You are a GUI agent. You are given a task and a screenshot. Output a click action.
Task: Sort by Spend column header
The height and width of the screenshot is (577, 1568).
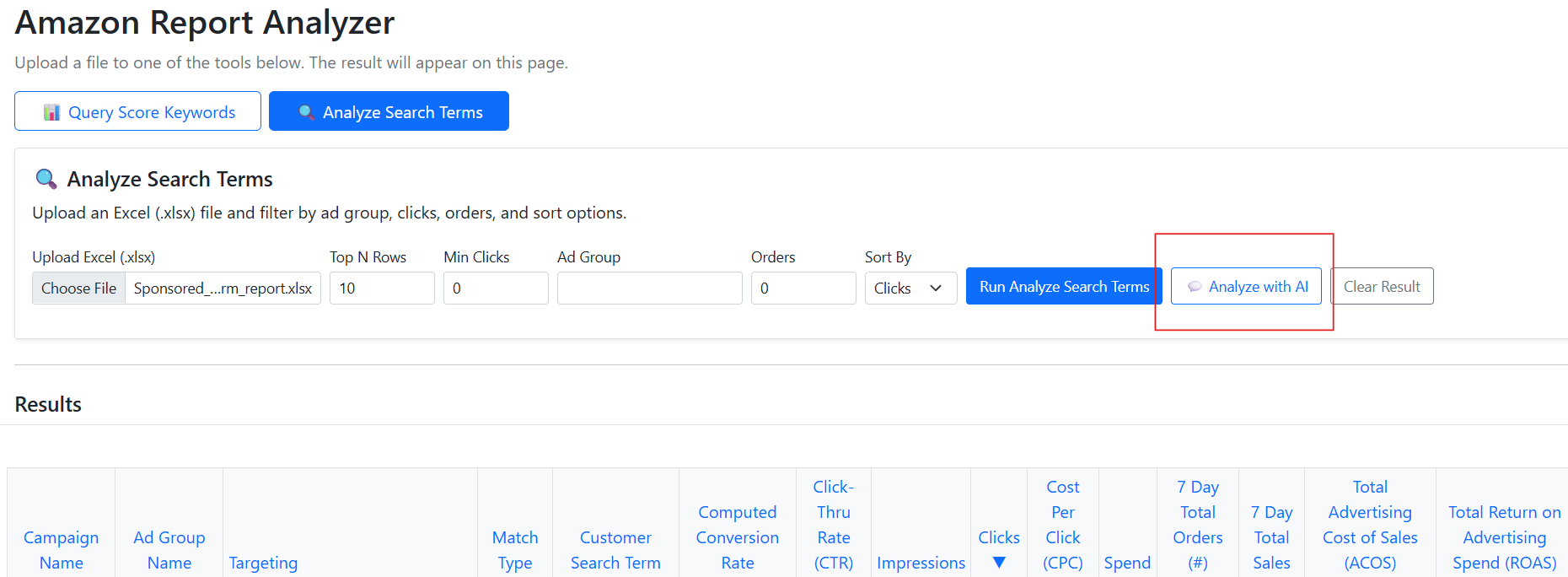[1127, 563]
